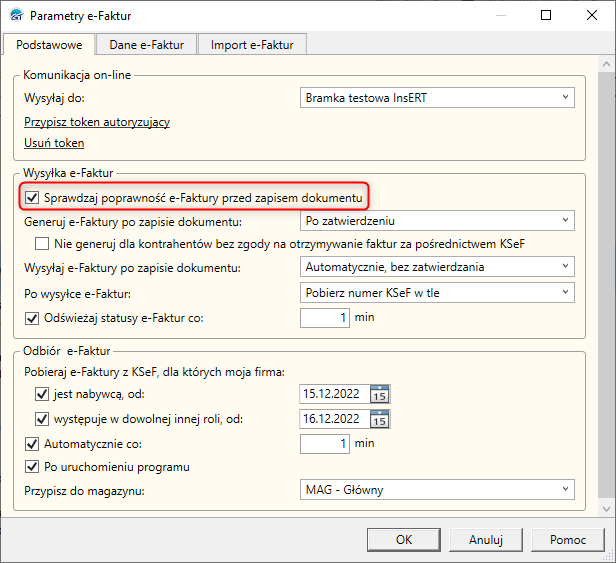Open calendar picker for 15.12.2022 date
Image resolution: width=616 pixels, height=563 pixels.
[x=379, y=394]
